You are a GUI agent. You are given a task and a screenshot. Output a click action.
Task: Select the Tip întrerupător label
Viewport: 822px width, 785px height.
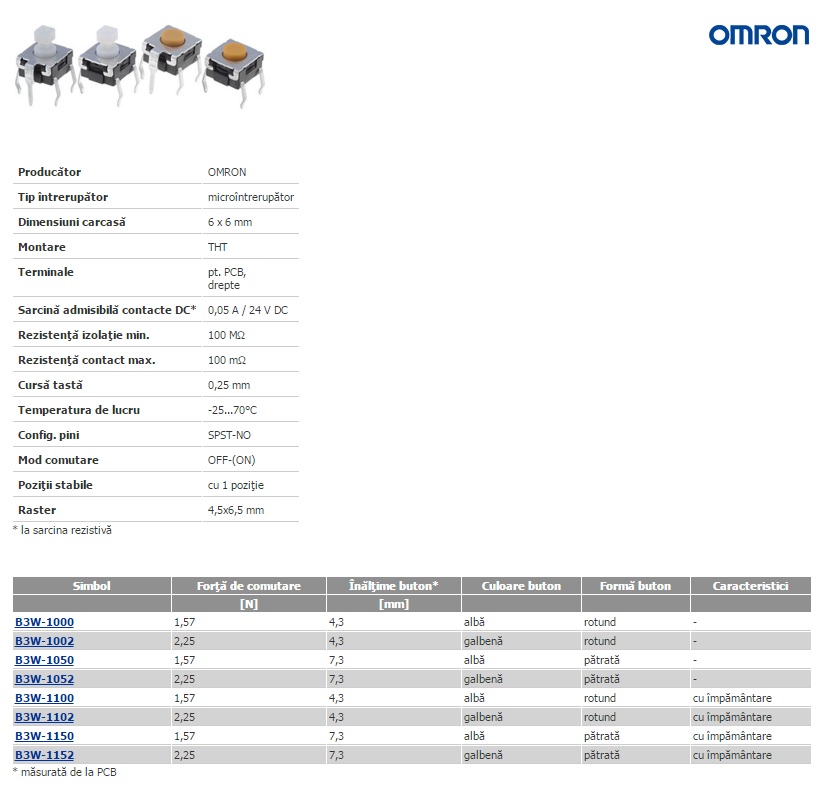coord(63,197)
